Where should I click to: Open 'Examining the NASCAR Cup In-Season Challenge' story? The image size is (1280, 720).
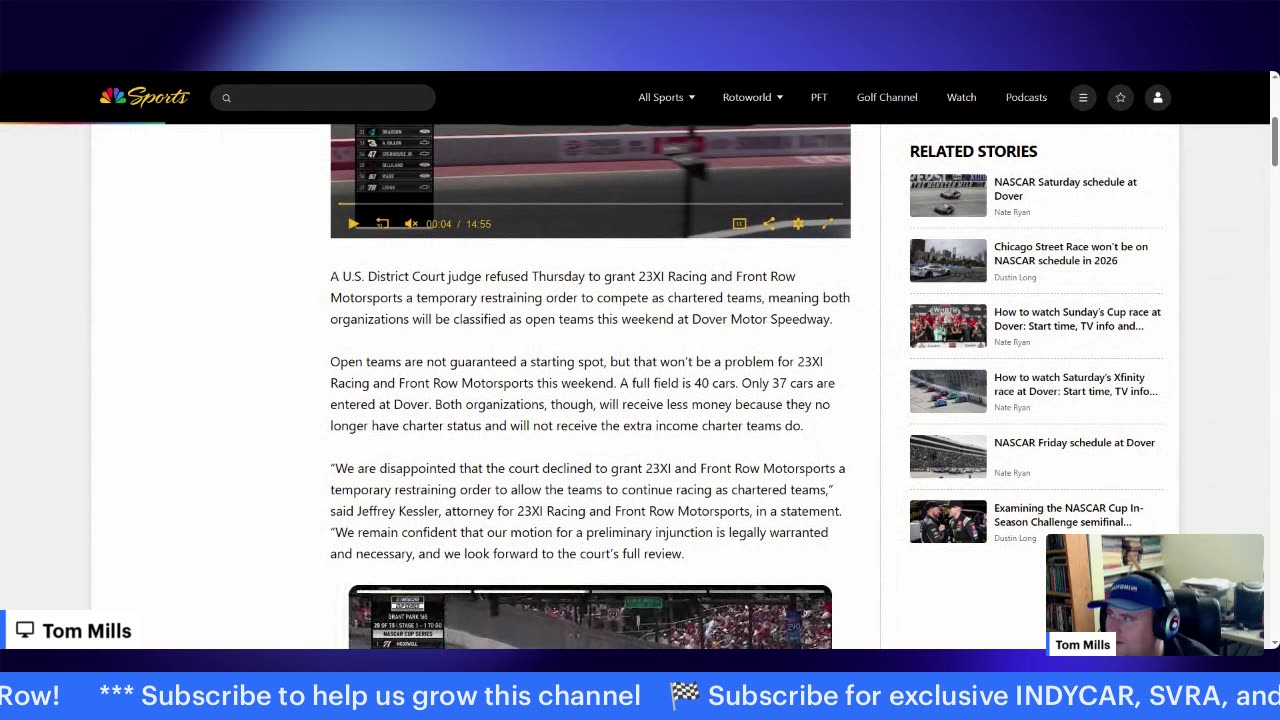(x=1068, y=515)
